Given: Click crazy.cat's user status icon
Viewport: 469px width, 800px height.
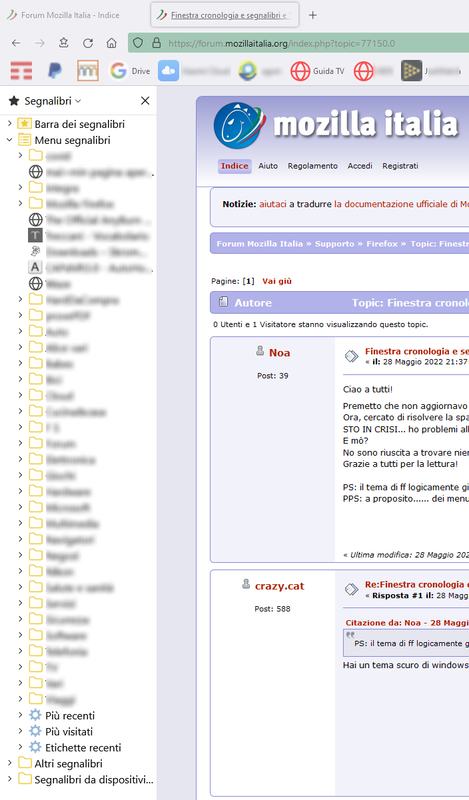Looking at the screenshot, I should 246,584.
